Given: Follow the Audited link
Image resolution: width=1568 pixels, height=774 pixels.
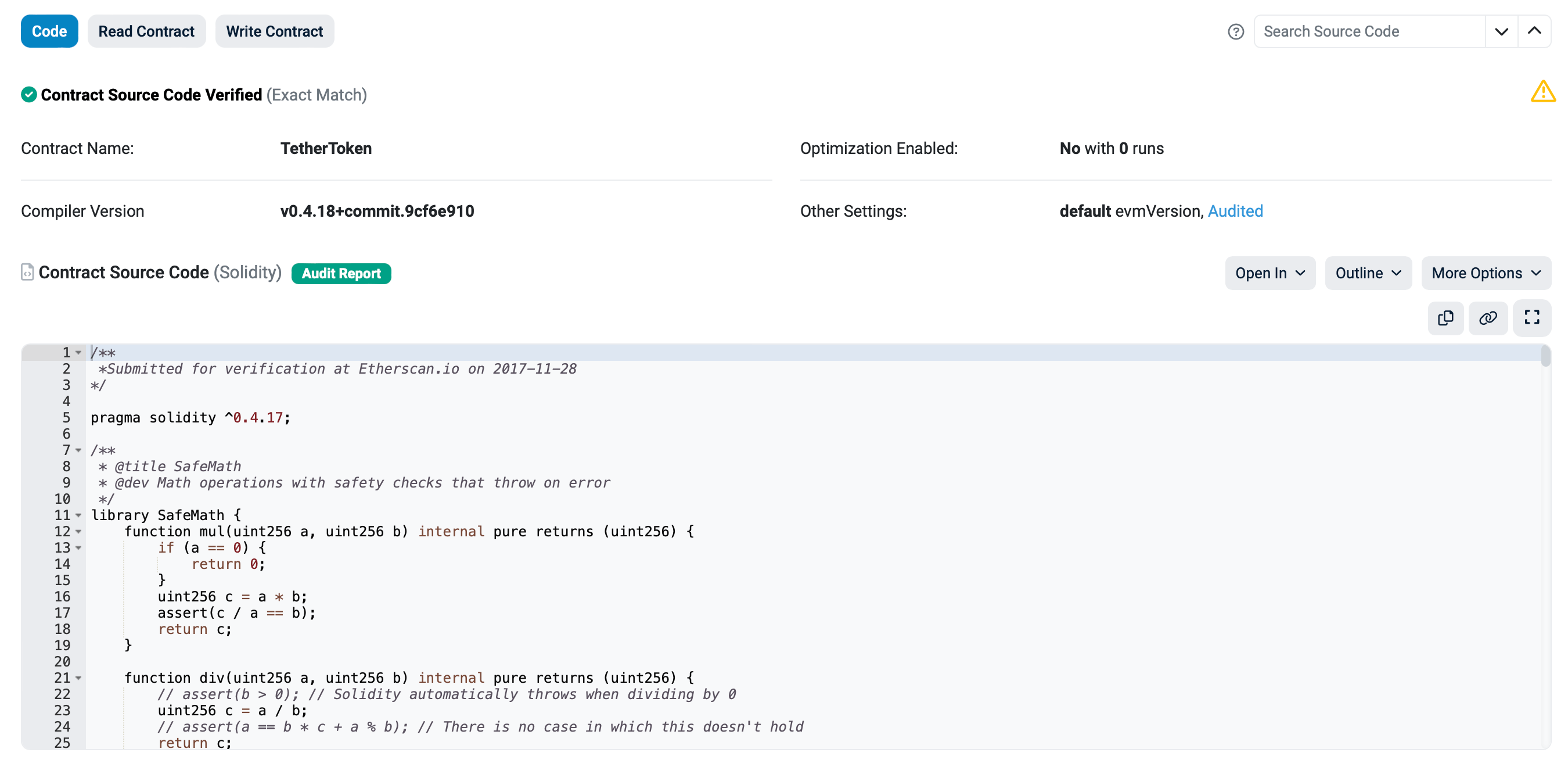Looking at the screenshot, I should coord(1235,212).
